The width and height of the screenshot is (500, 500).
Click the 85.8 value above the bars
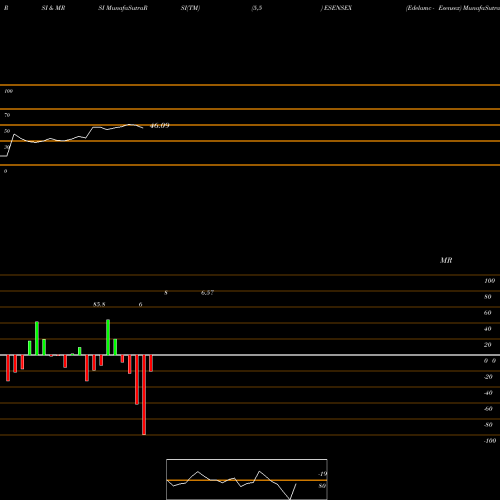click(99, 304)
